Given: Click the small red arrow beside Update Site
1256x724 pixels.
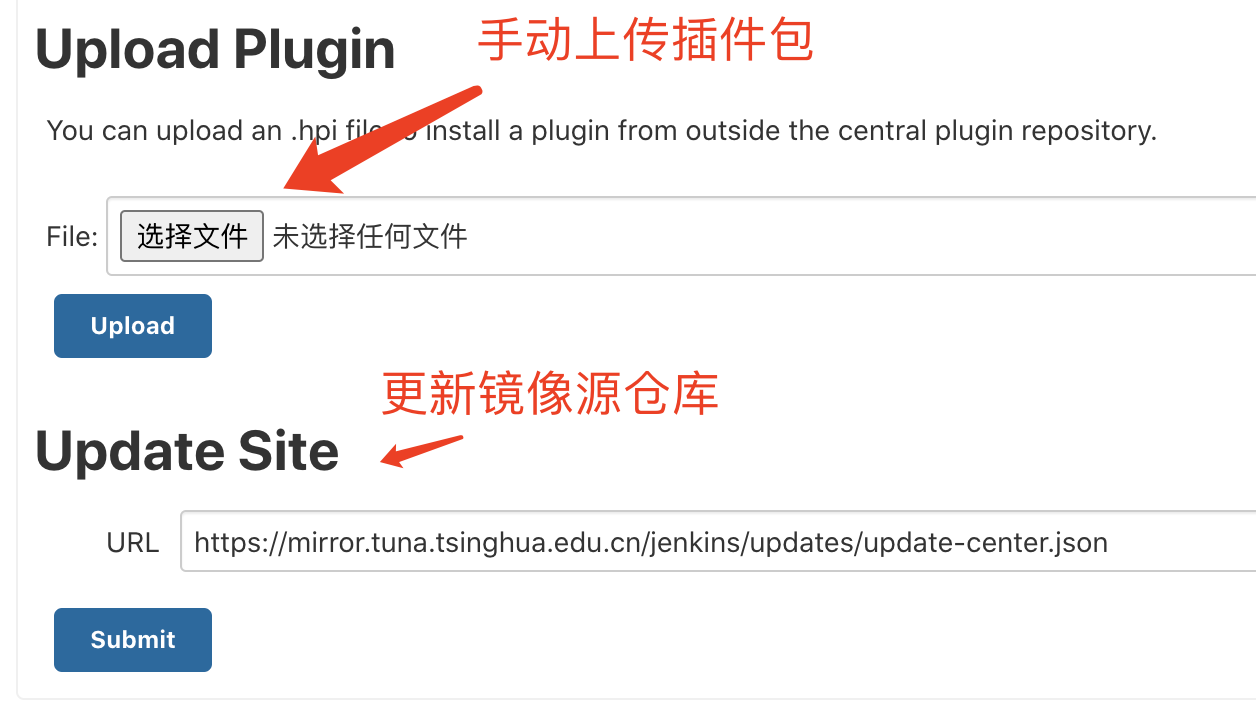Looking at the screenshot, I should [422, 451].
